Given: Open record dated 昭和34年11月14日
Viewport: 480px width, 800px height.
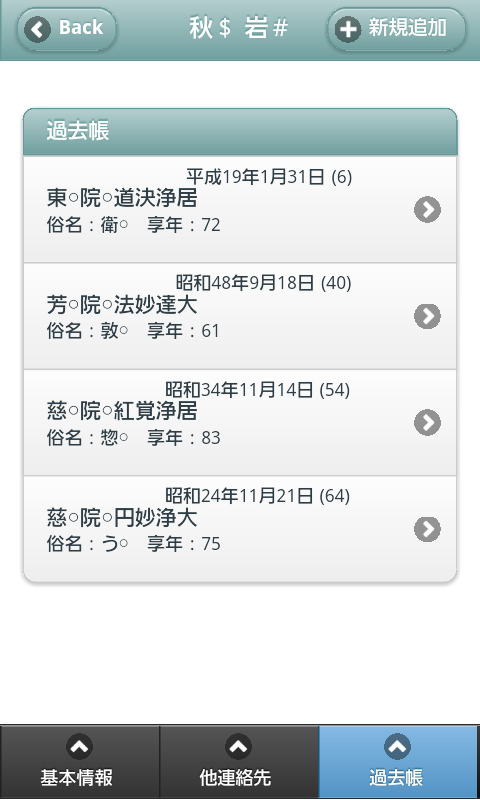Looking at the screenshot, I should 240,422.
